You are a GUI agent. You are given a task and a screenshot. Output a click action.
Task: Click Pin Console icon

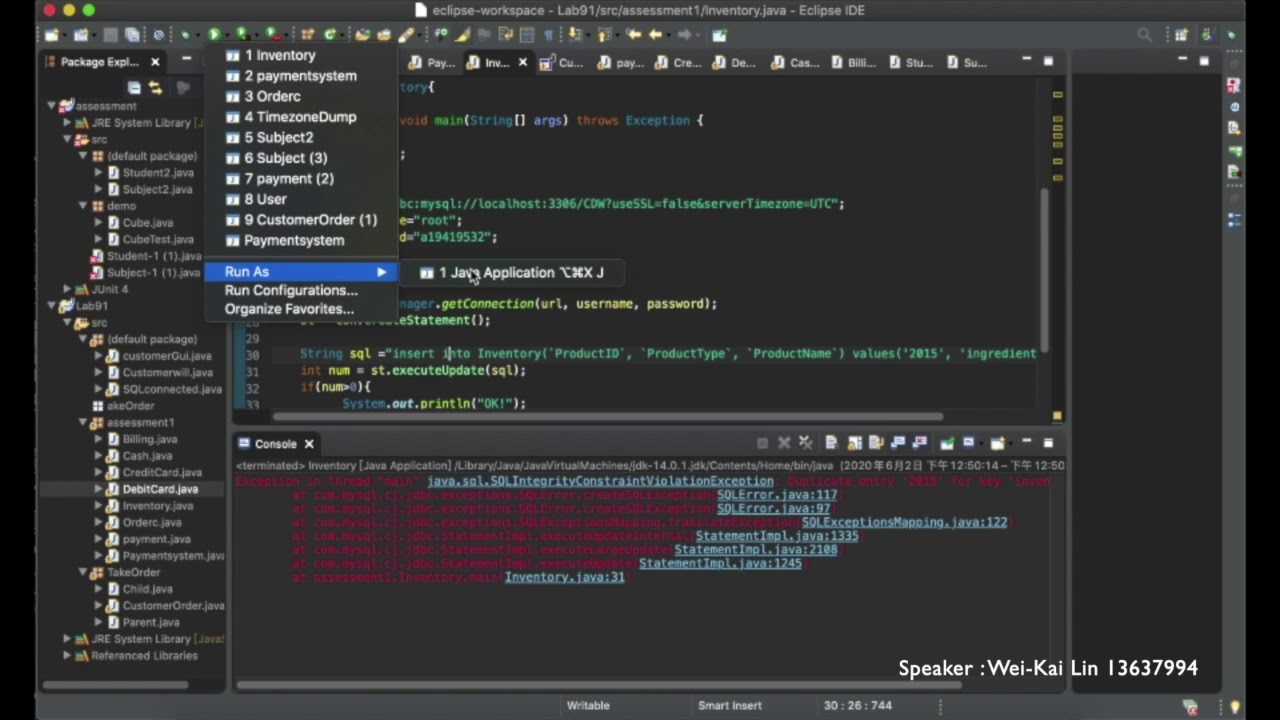tap(946, 443)
